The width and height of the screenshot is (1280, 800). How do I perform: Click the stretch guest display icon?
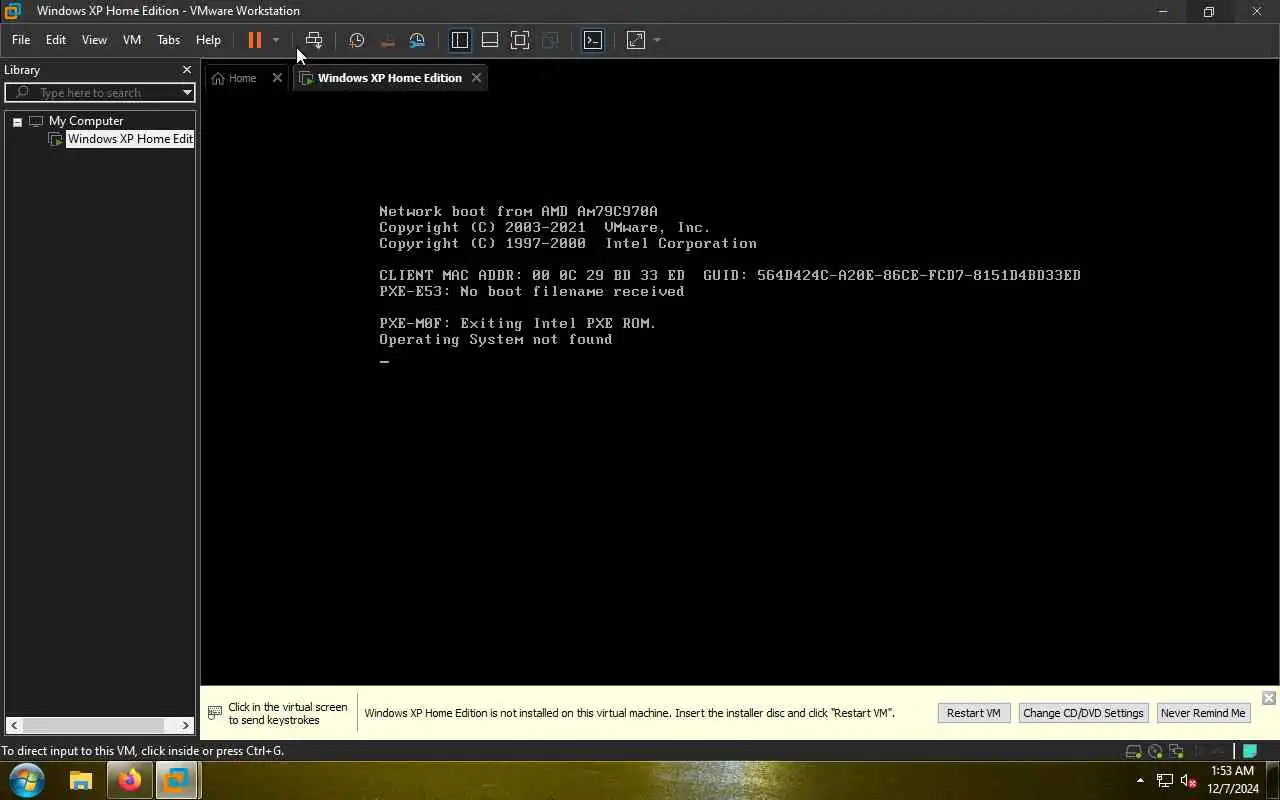(x=636, y=40)
